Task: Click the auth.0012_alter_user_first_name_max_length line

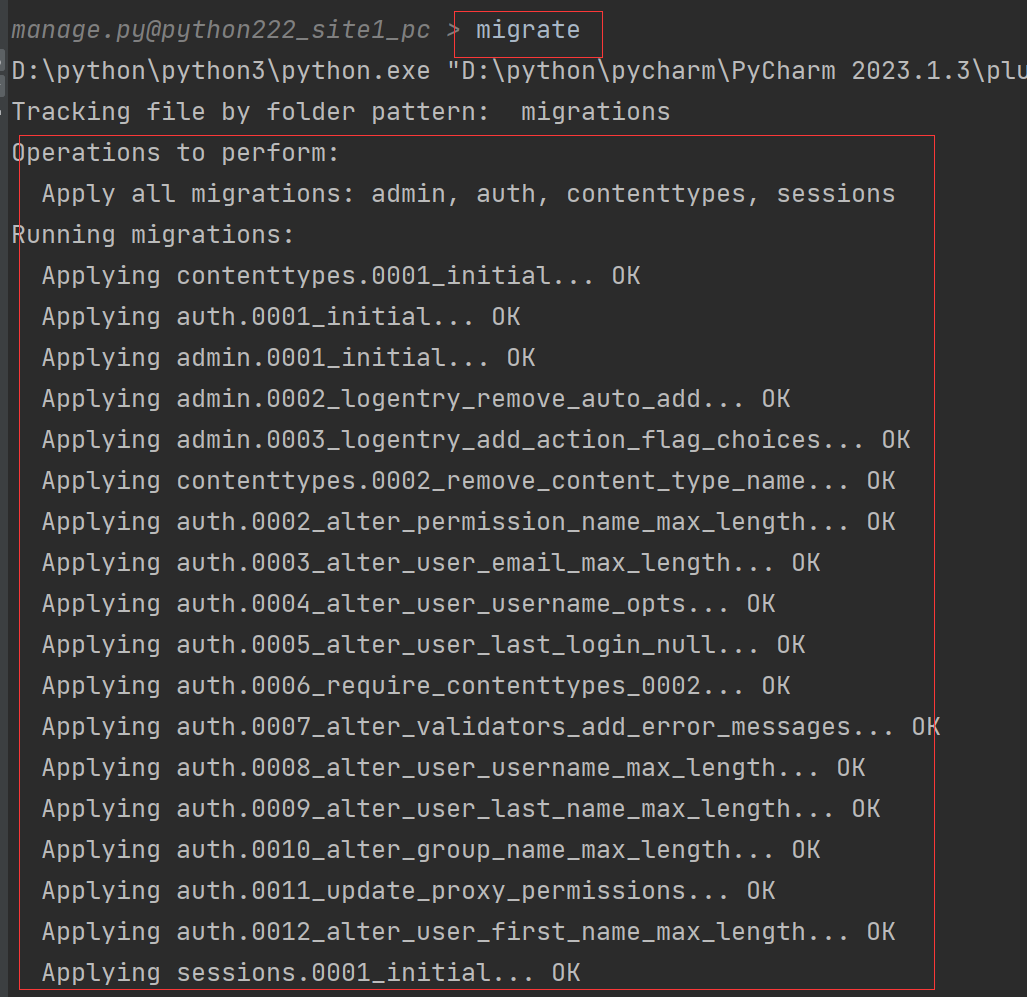Action: [x=468, y=932]
